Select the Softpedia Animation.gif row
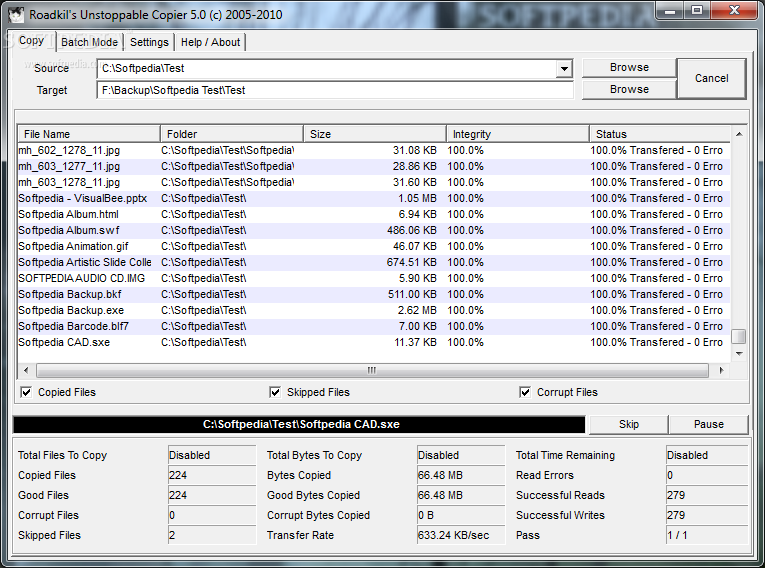This screenshot has width=765, height=568. point(374,246)
